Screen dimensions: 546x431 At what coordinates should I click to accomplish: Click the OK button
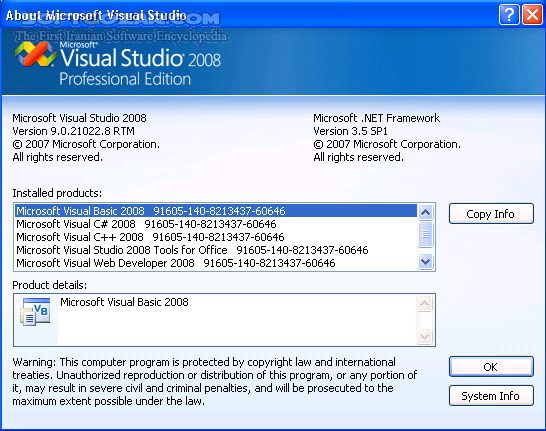tap(491, 367)
